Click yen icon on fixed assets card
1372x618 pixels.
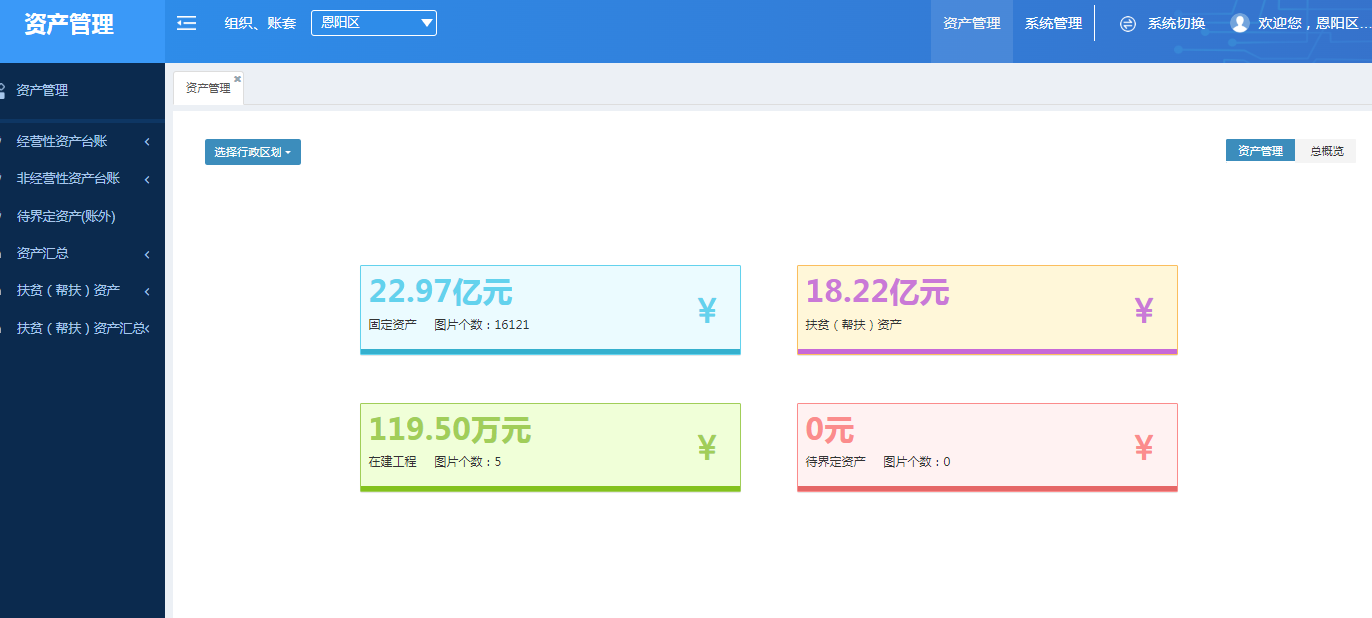(x=707, y=311)
